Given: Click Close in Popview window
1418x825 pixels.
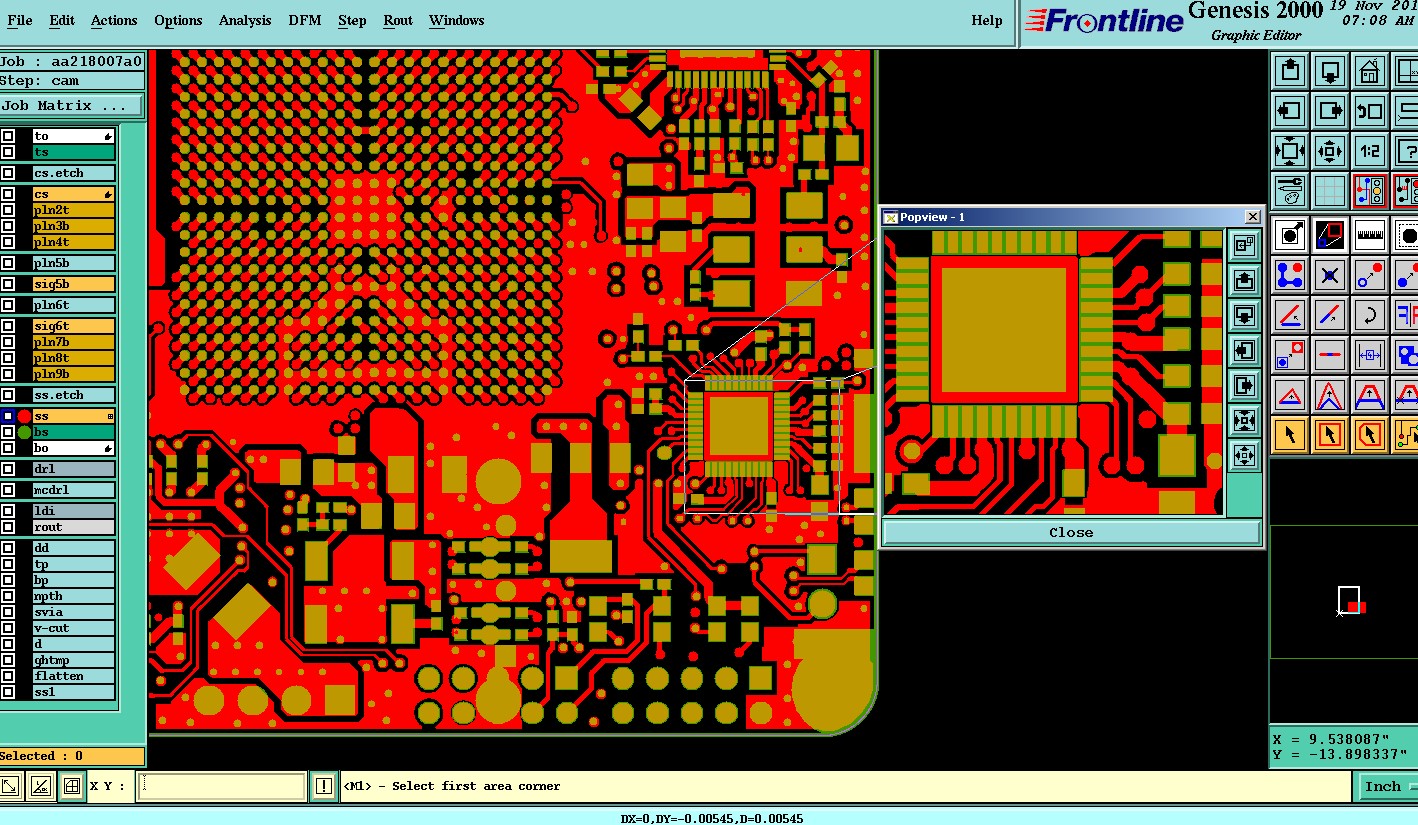Looking at the screenshot, I should coord(1071,532).
